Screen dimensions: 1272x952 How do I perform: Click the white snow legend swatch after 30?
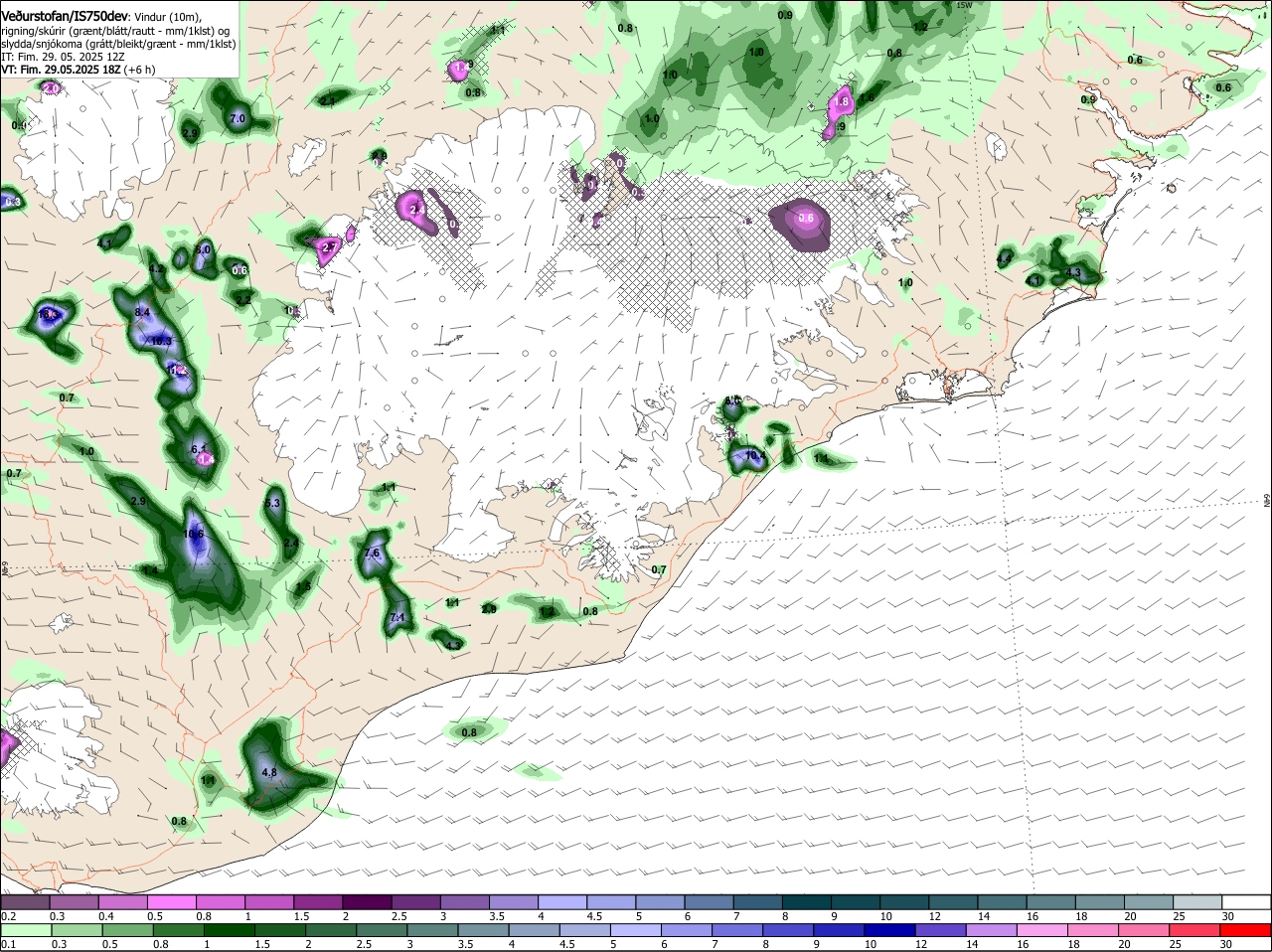pos(1246,902)
